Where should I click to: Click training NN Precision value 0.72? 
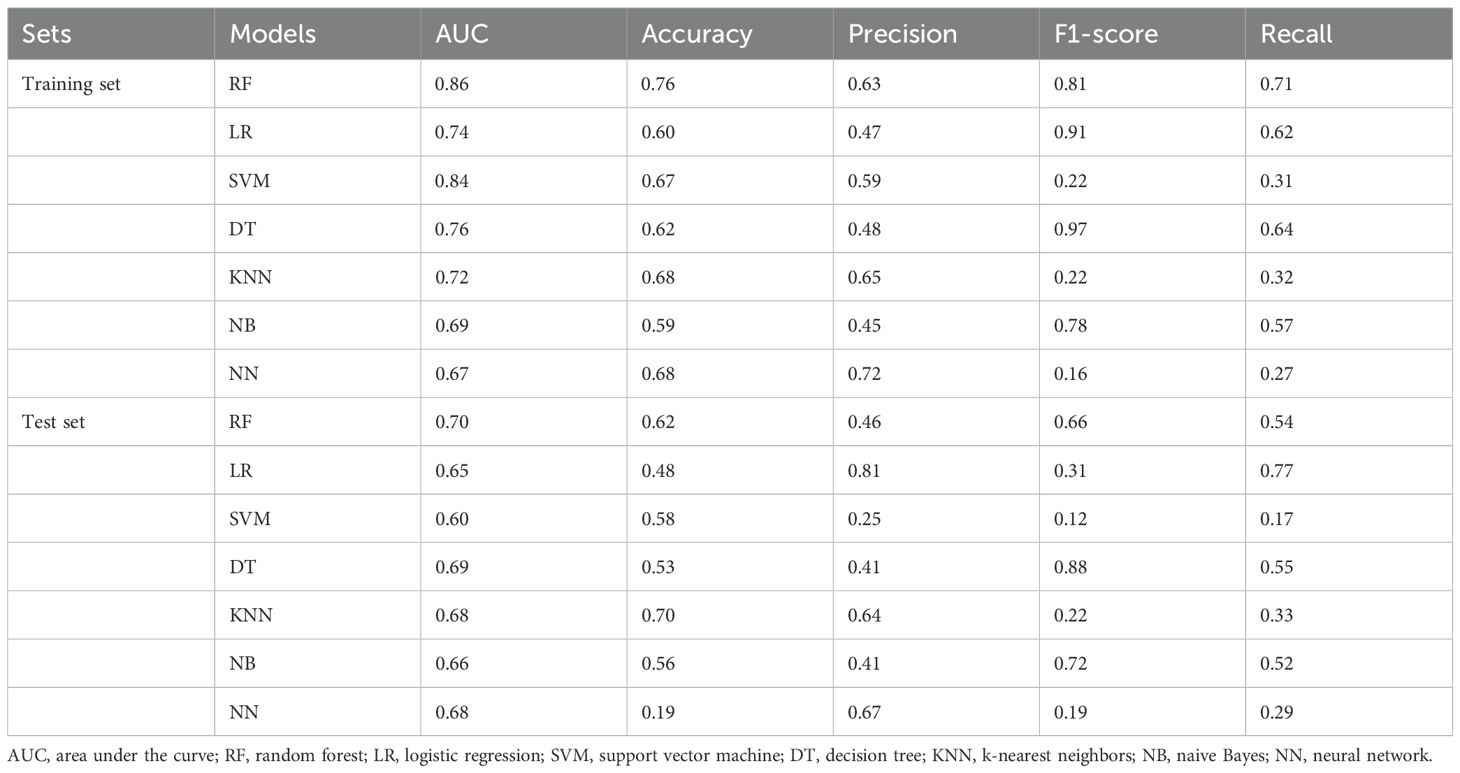click(864, 374)
